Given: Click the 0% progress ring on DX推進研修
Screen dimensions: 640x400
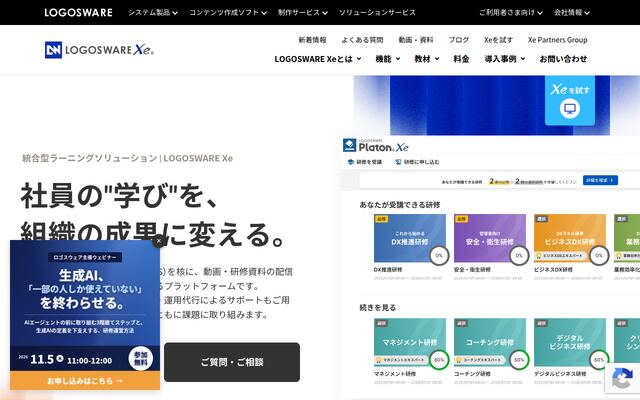Looking at the screenshot, I should click(x=439, y=256).
